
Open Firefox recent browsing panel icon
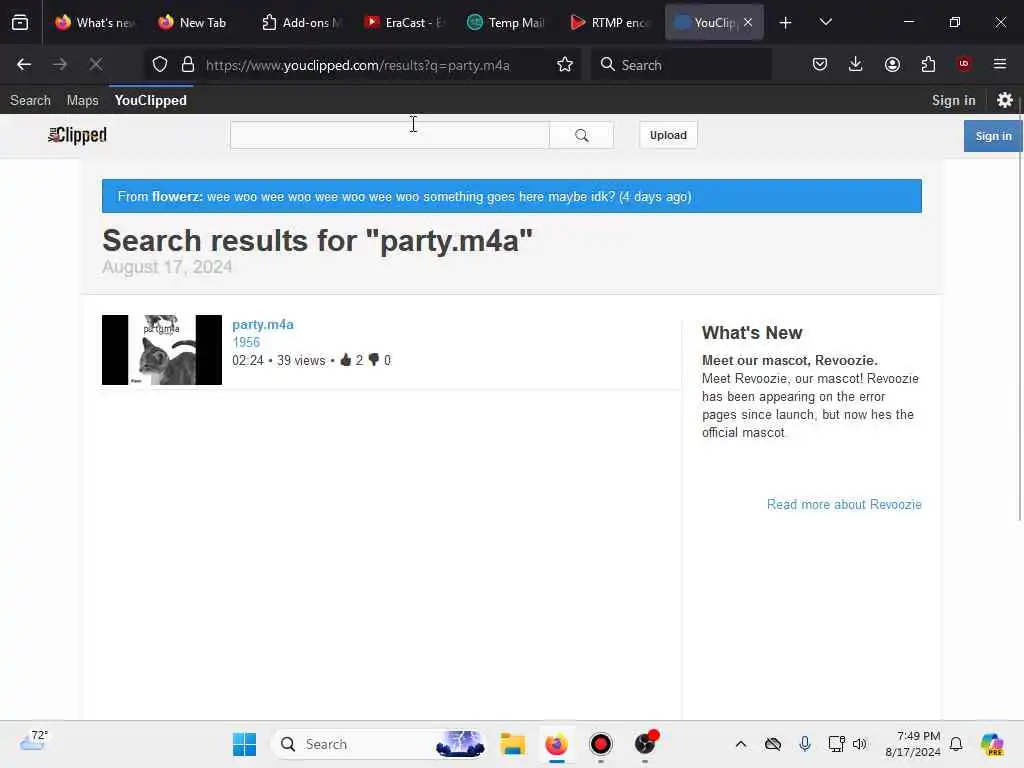(x=20, y=22)
